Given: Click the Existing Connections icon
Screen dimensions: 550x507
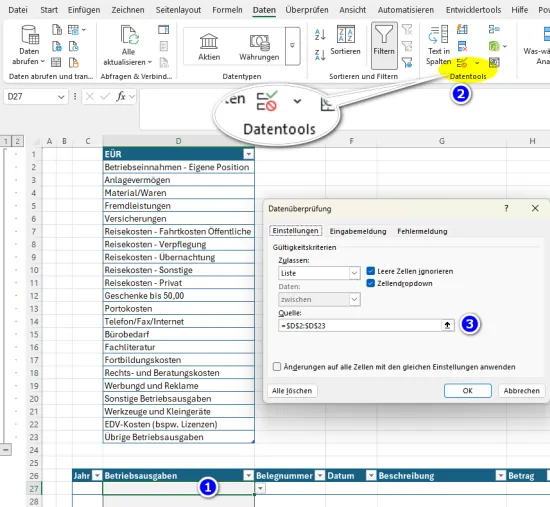Looking at the screenshot, I should 74,62.
